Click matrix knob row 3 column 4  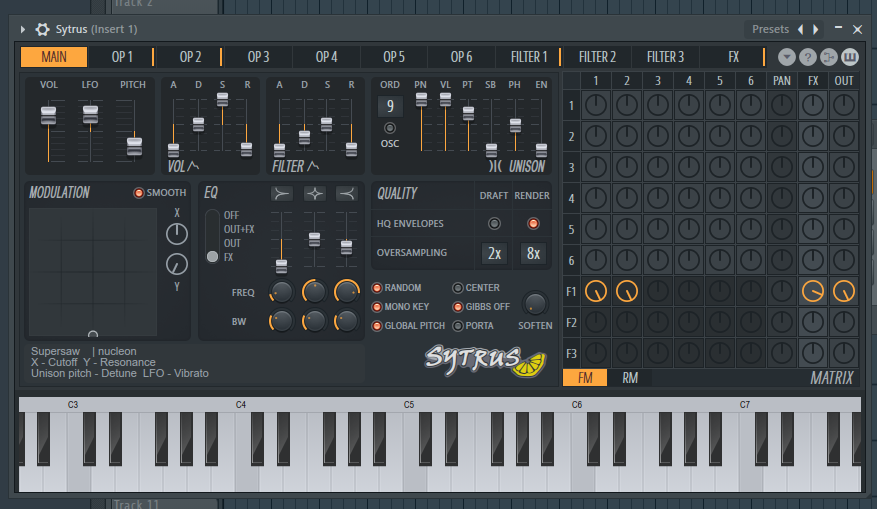pyautogui.click(x=689, y=167)
